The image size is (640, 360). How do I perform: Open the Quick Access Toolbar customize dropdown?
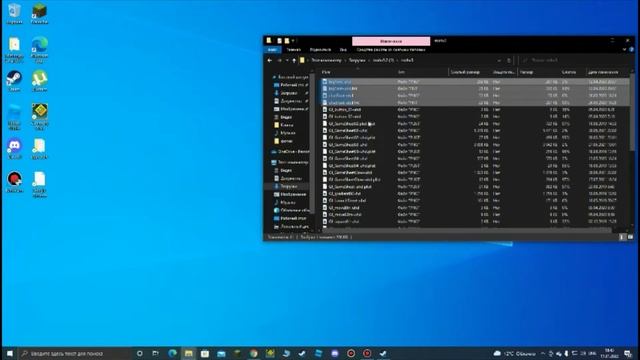pos(293,41)
